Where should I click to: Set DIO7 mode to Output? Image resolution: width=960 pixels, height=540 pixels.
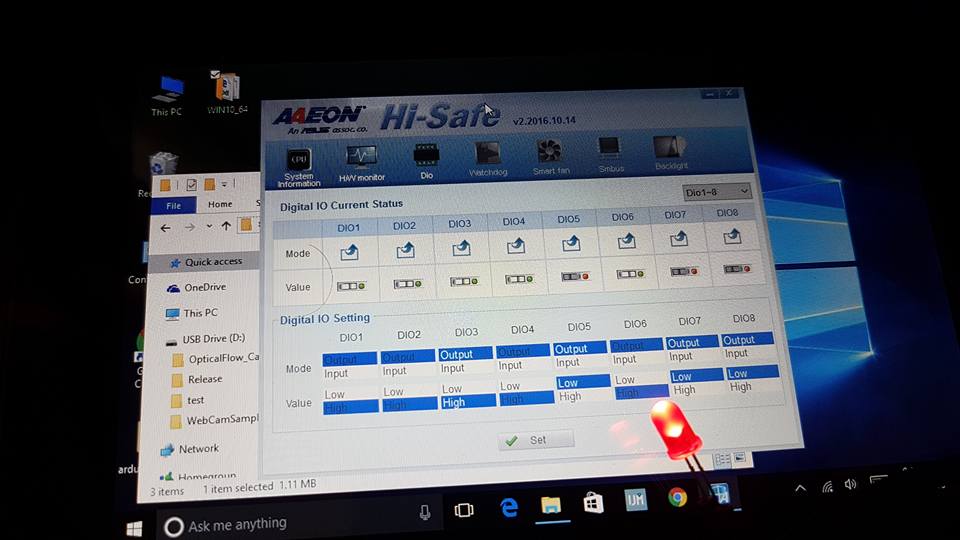coord(692,343)
